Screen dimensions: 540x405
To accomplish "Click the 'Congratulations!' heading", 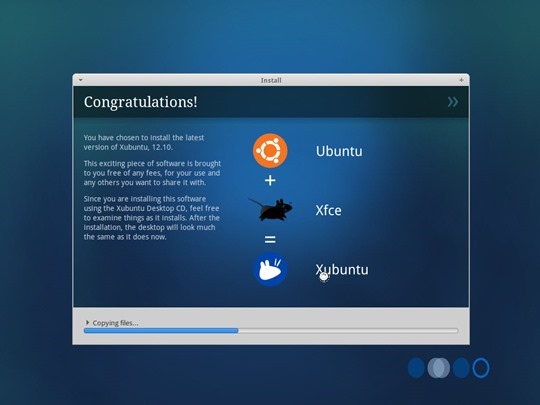I will (x=141, y=102).
